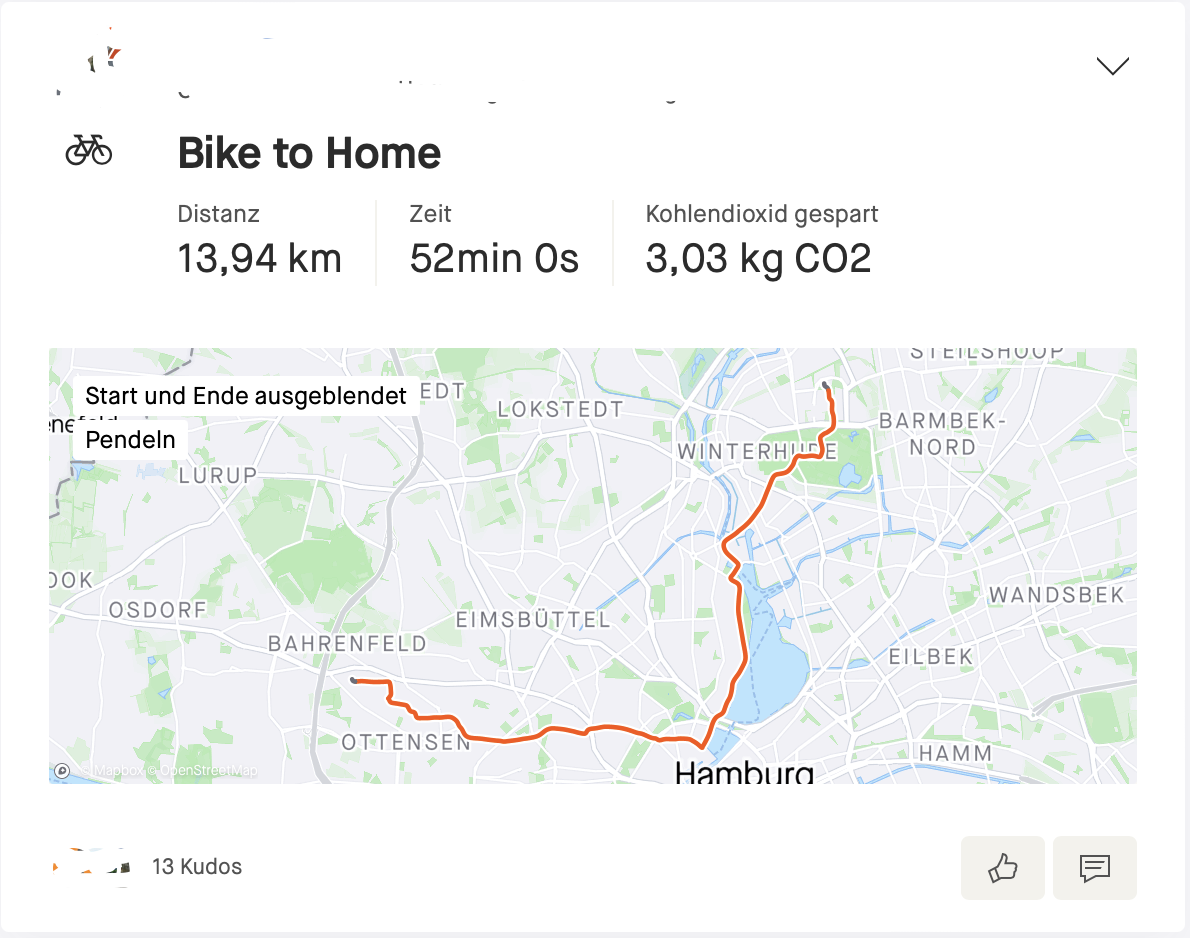Open the 13 Kudos list
The image size is (1190, 938).
(197, 866)
